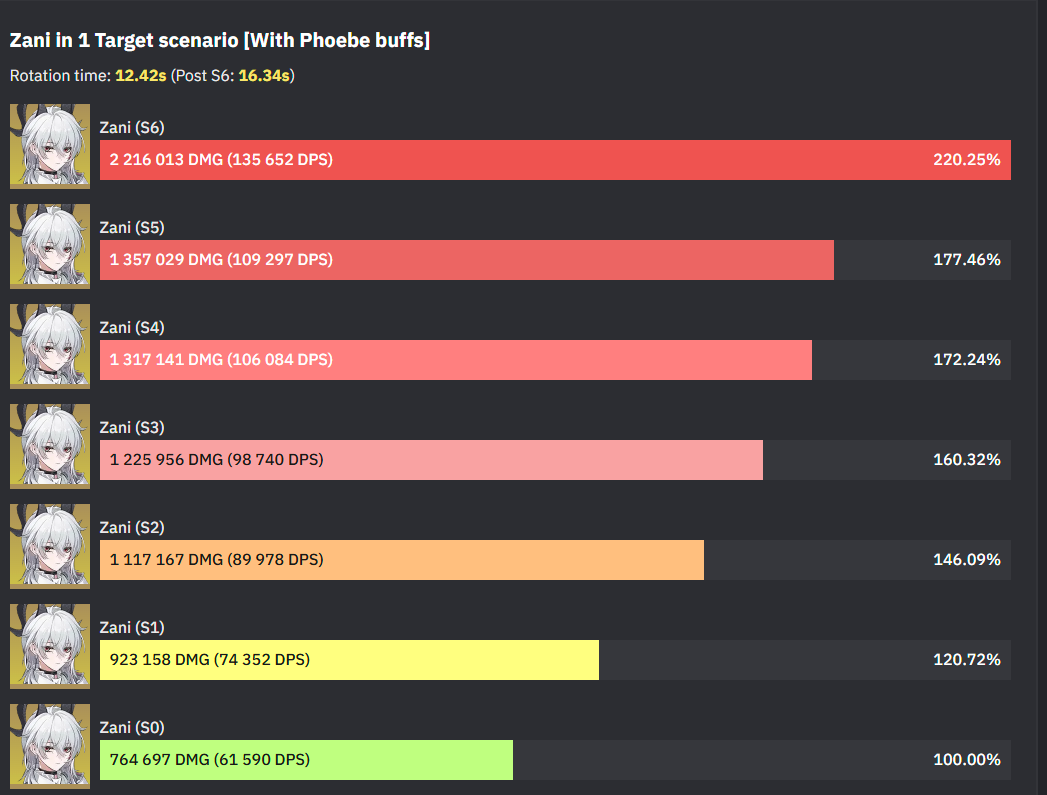The image size is (1047, 795).
Task: Click the 220.25% percentage value
Action: point(967,160)
